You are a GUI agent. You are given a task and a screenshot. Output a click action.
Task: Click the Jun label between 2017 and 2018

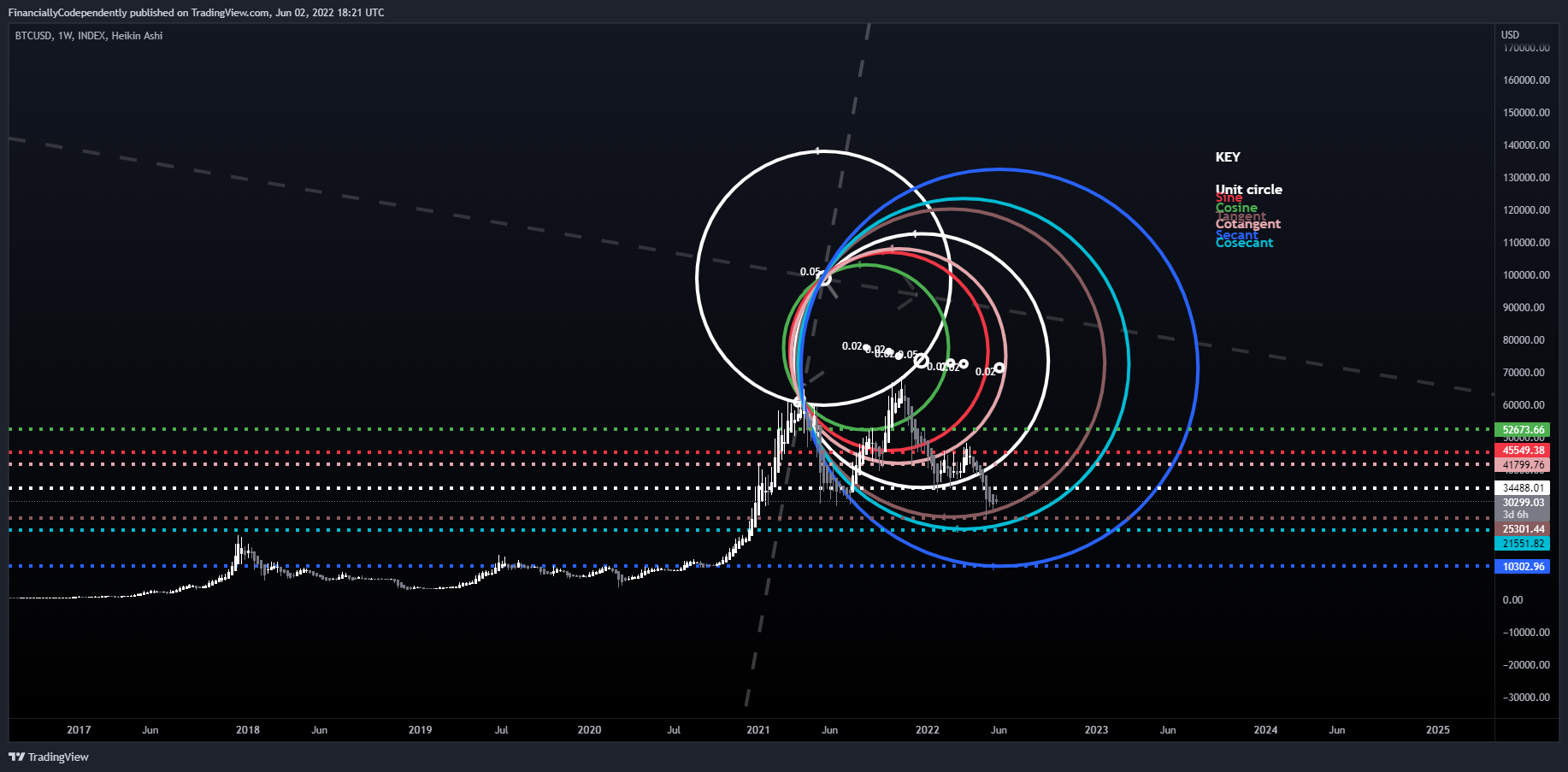150,730
